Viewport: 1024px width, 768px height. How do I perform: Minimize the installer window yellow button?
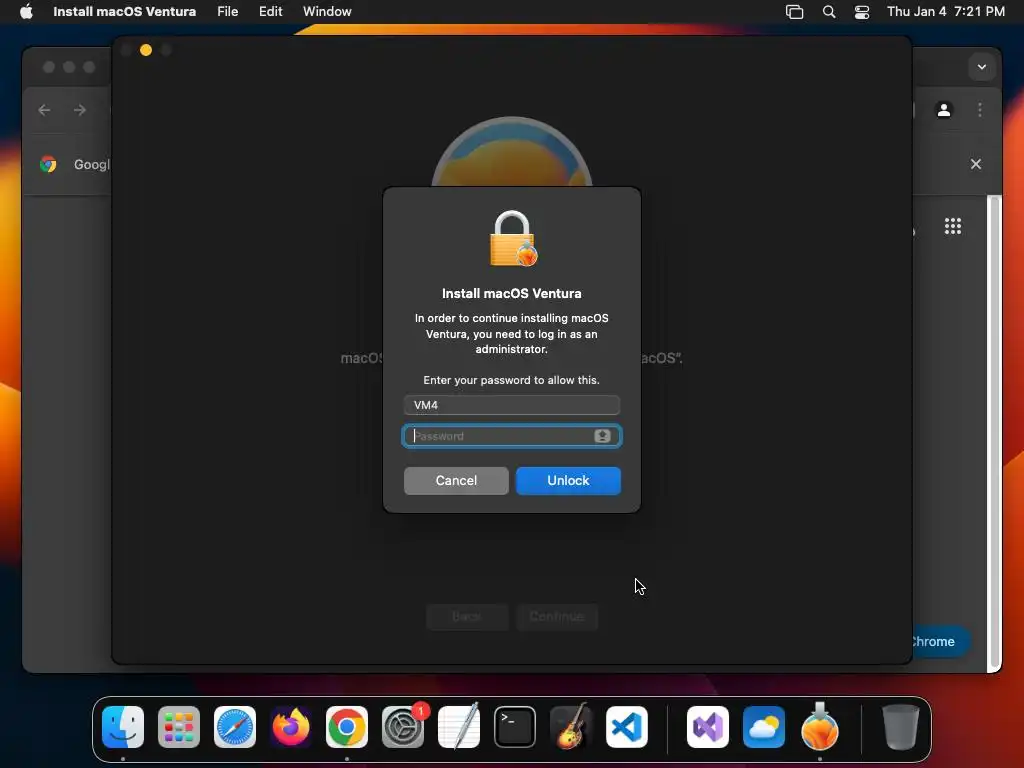pyautogui.click(x=146, y=50)
